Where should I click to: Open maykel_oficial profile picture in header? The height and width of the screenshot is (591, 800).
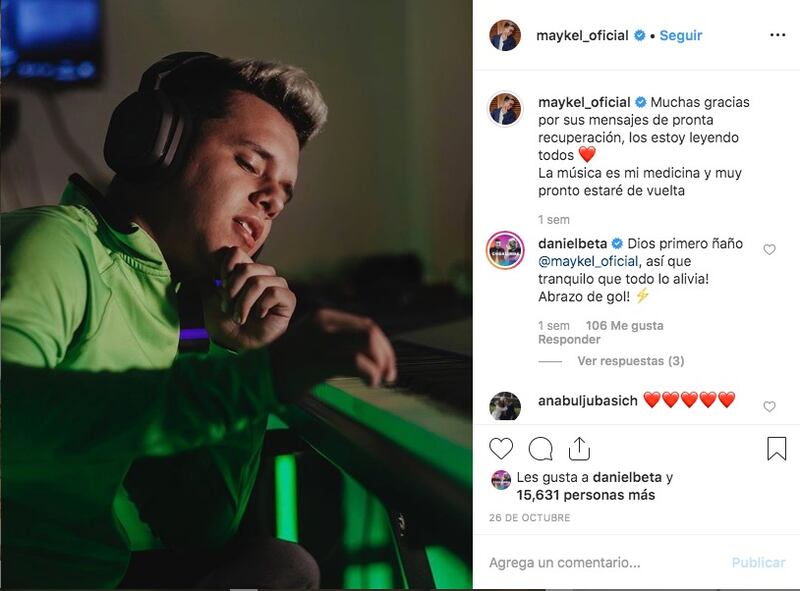(505, 35)
